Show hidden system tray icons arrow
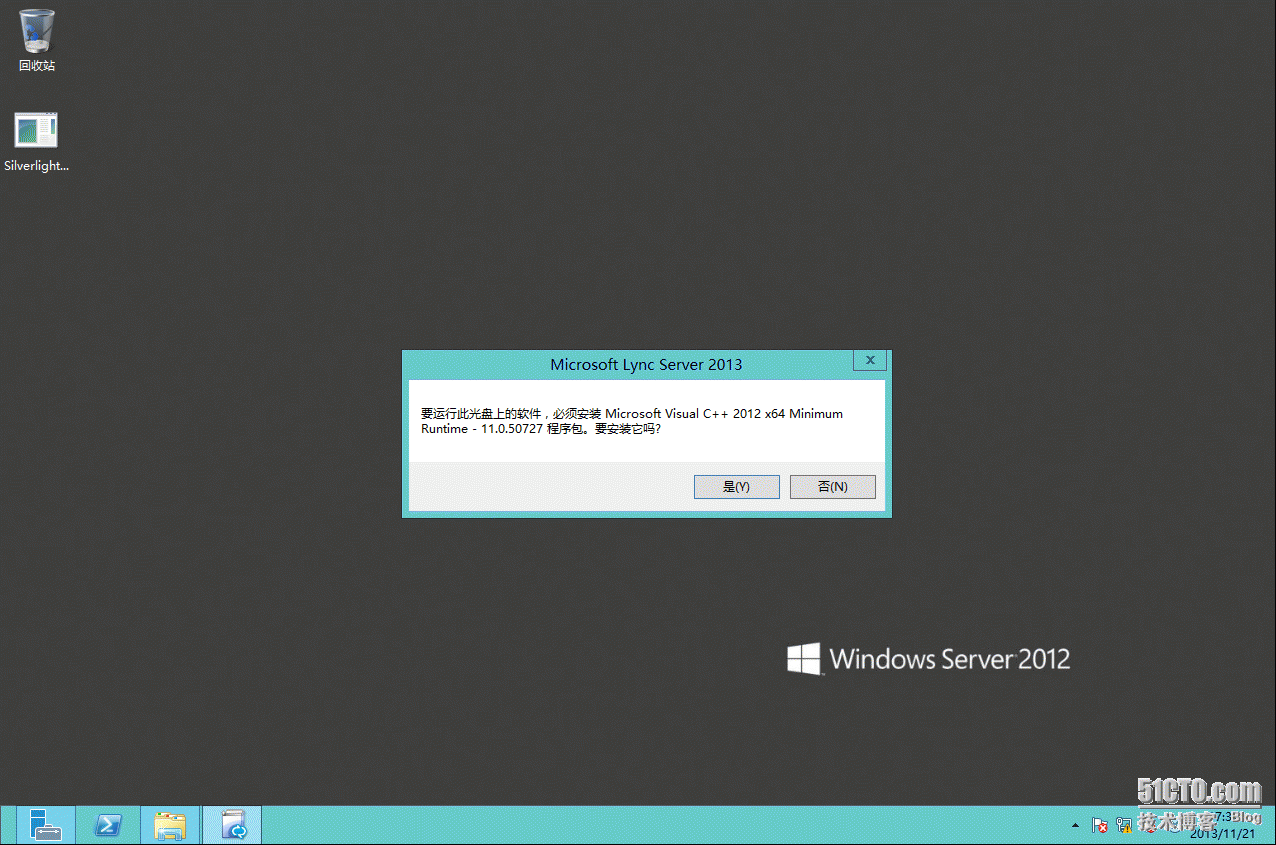 tap(1075, 826)
